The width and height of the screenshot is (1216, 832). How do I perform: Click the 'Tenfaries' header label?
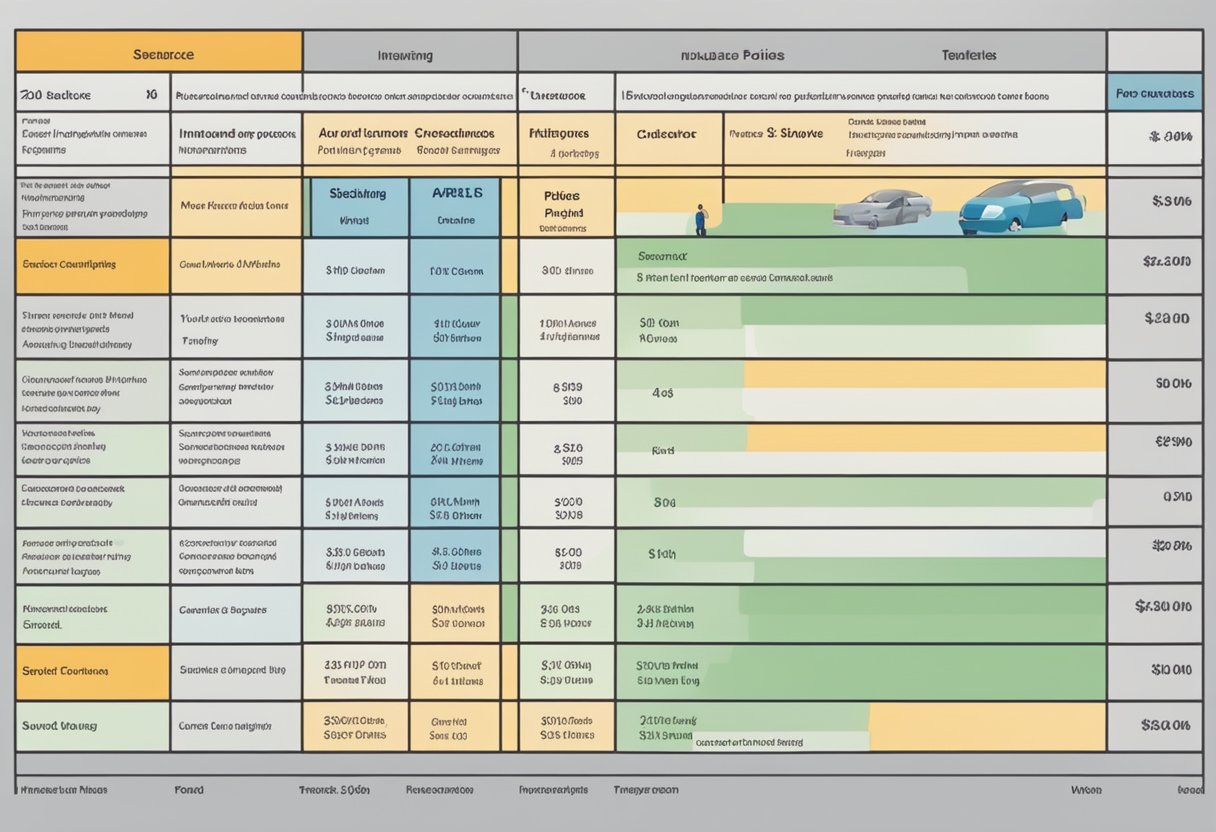coord(968,56)
